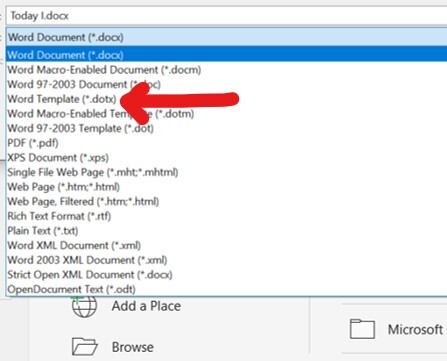This screenshot has height=361, width=447.
Task: Pick Plain Text (*.txt)
Action: pyautogui.click(x=43, y=231)
